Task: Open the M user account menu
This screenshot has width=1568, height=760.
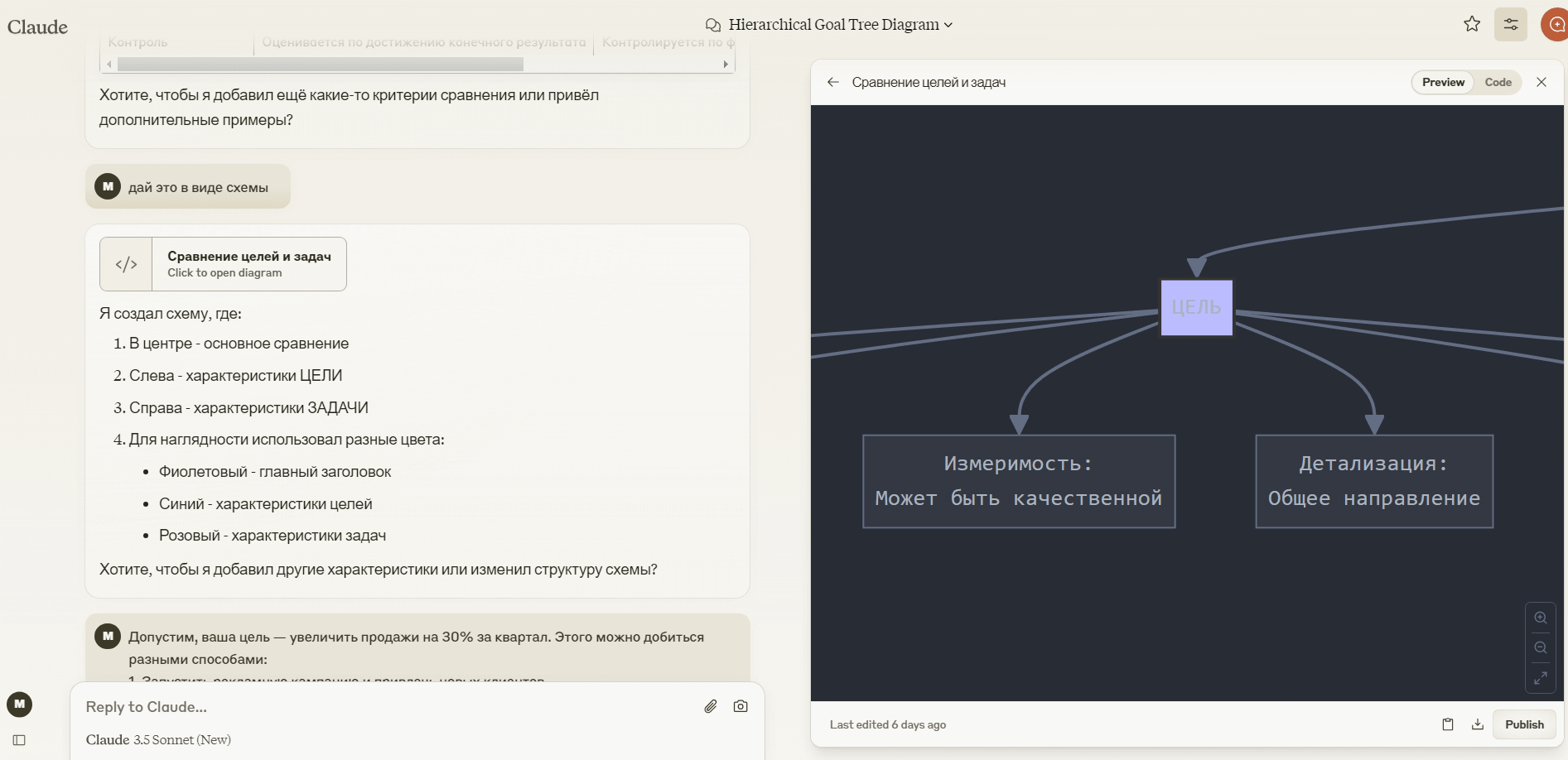Action: pos(19,705)
